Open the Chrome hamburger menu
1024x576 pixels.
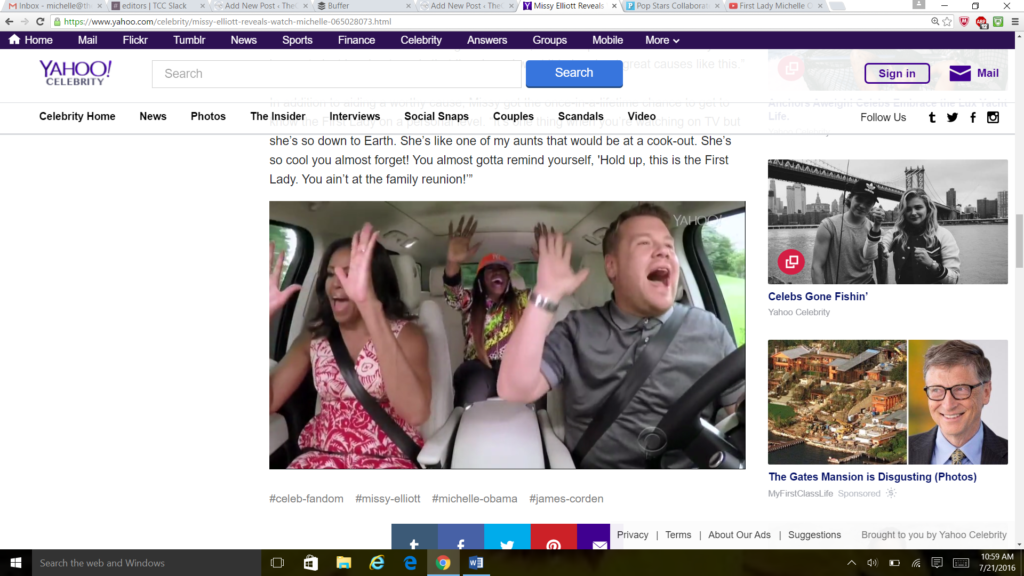click(x=1013, y=21)
